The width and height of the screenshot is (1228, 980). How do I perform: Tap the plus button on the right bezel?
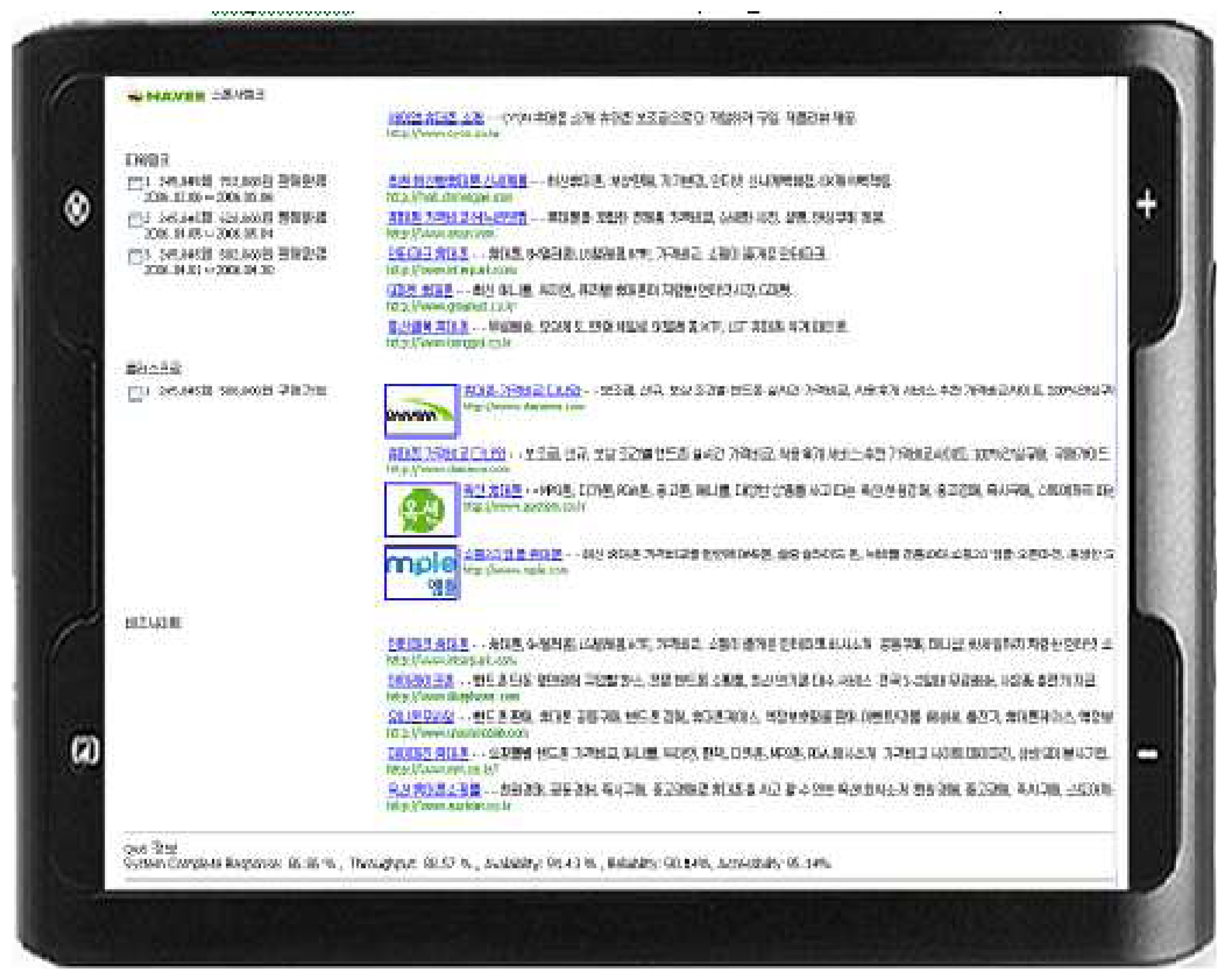pos(1147,204)
